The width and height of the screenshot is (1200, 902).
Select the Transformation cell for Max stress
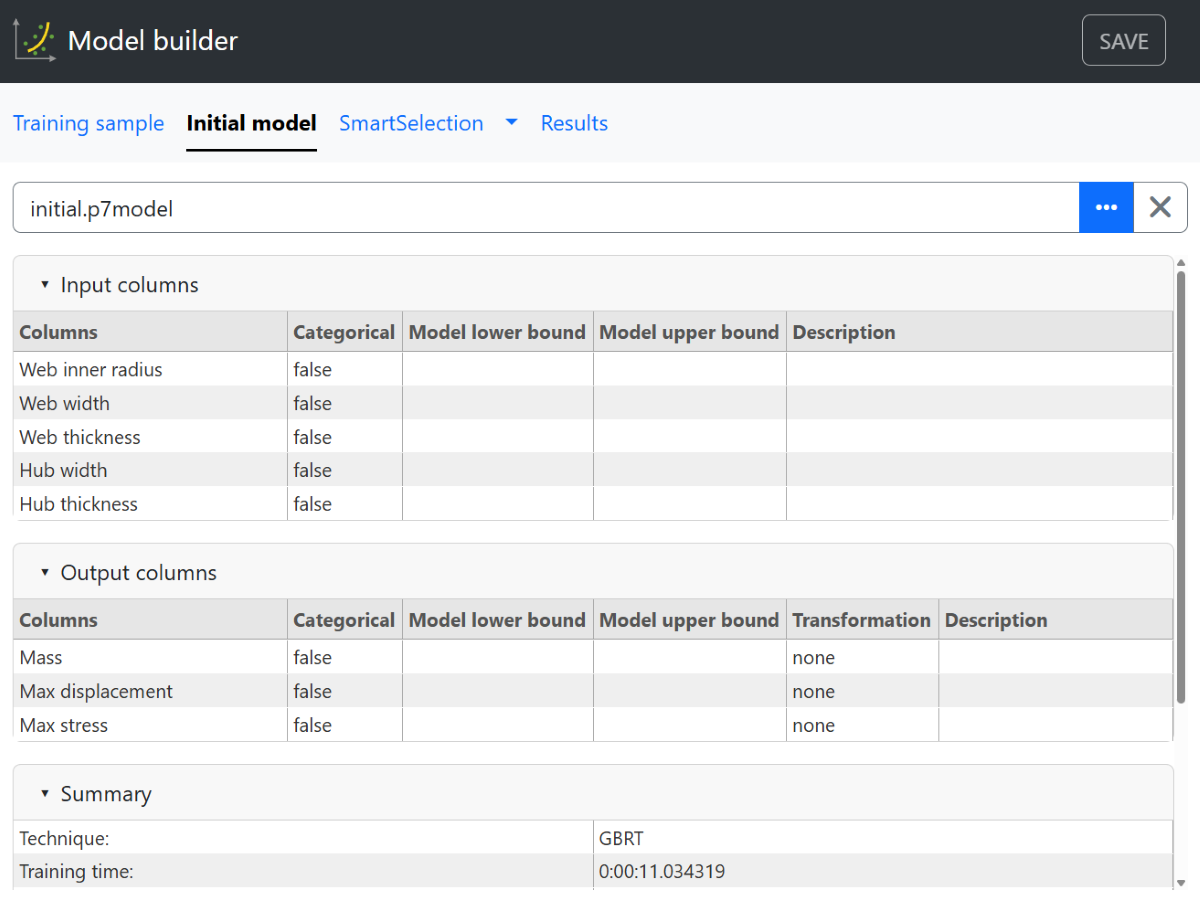[861, 725]
